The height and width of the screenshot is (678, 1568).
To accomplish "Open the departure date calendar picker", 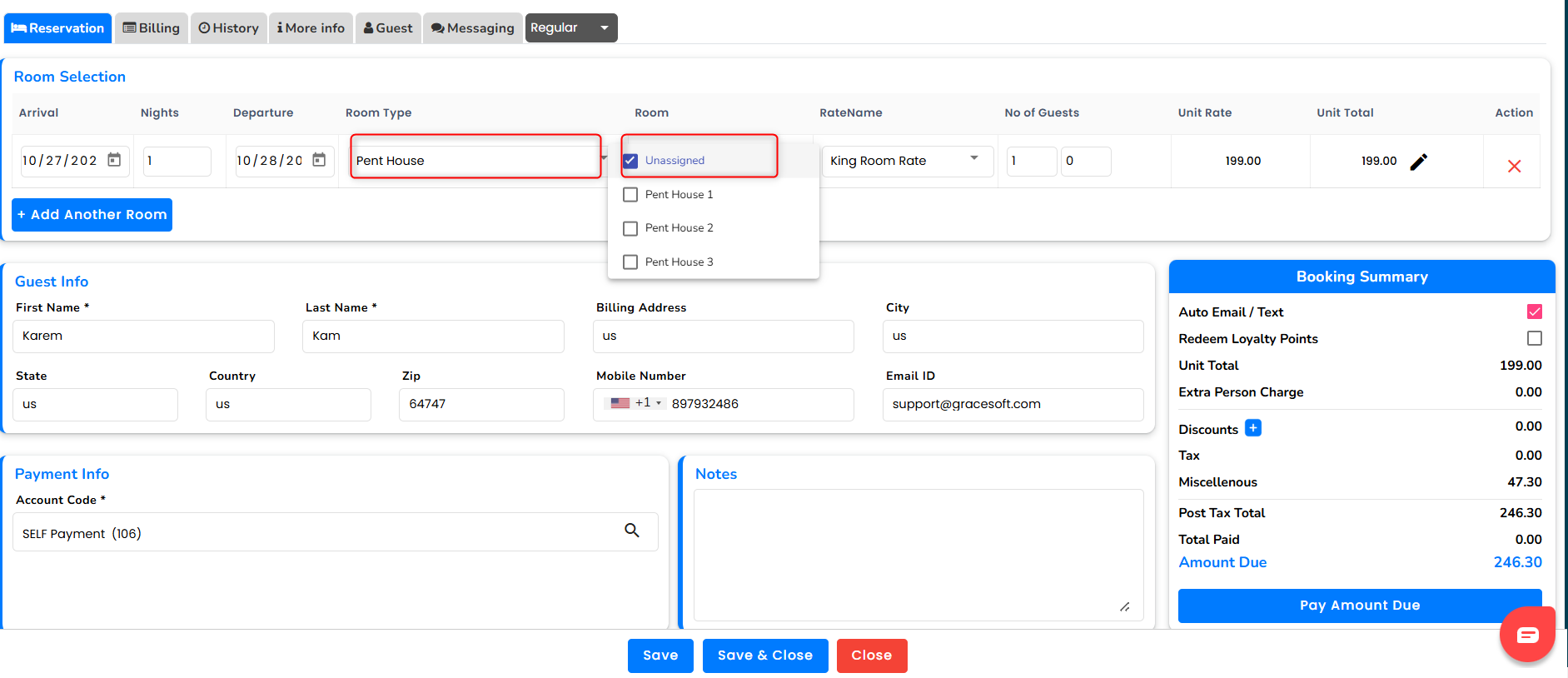I will click(319, 160).
